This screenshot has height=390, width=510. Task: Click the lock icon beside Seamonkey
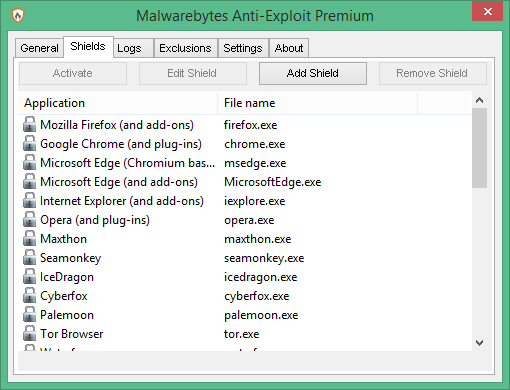[x=30, y=257]
